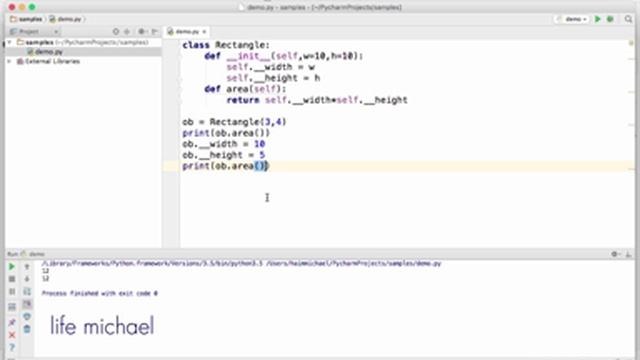Close the Run tab with red X
This screenshot has width=640, height=360.
click(x=12, y=335)
